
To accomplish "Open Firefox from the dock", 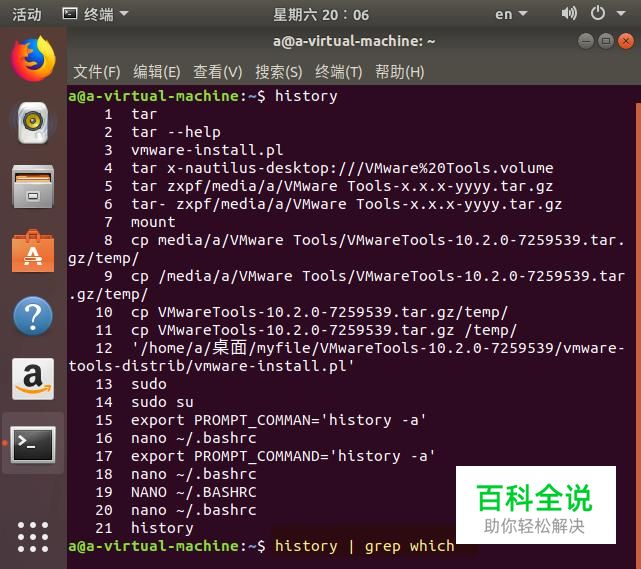I will point(33,58).
